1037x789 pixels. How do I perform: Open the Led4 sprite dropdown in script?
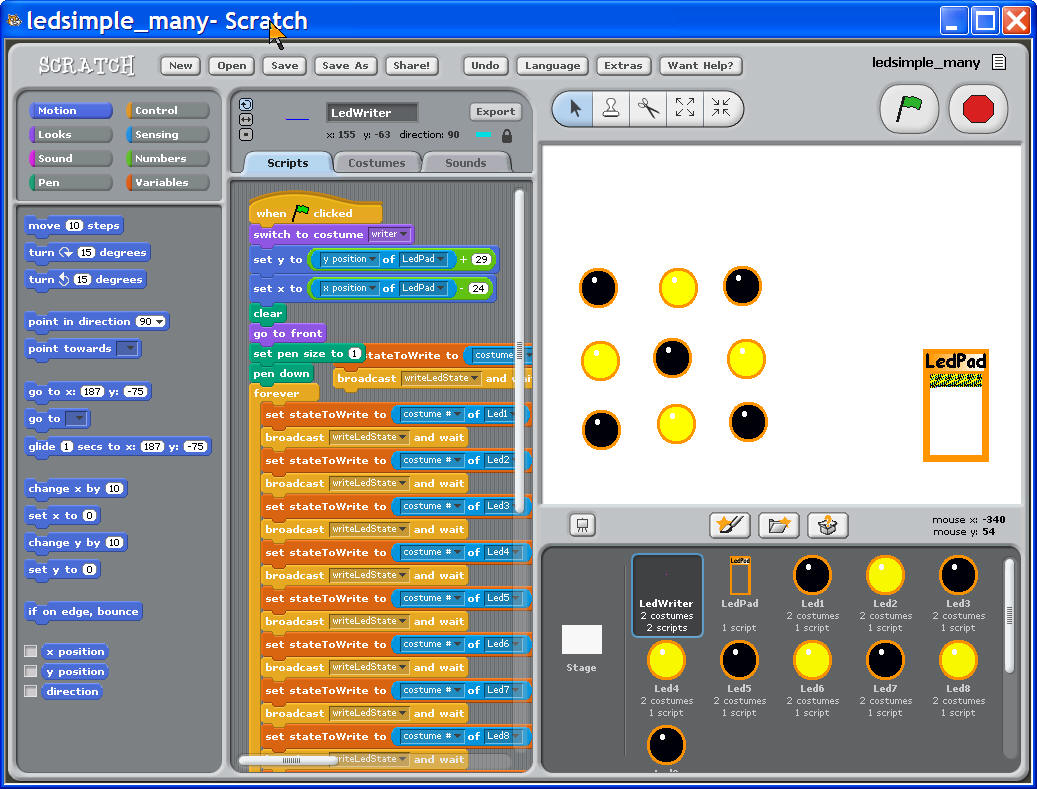503,552
